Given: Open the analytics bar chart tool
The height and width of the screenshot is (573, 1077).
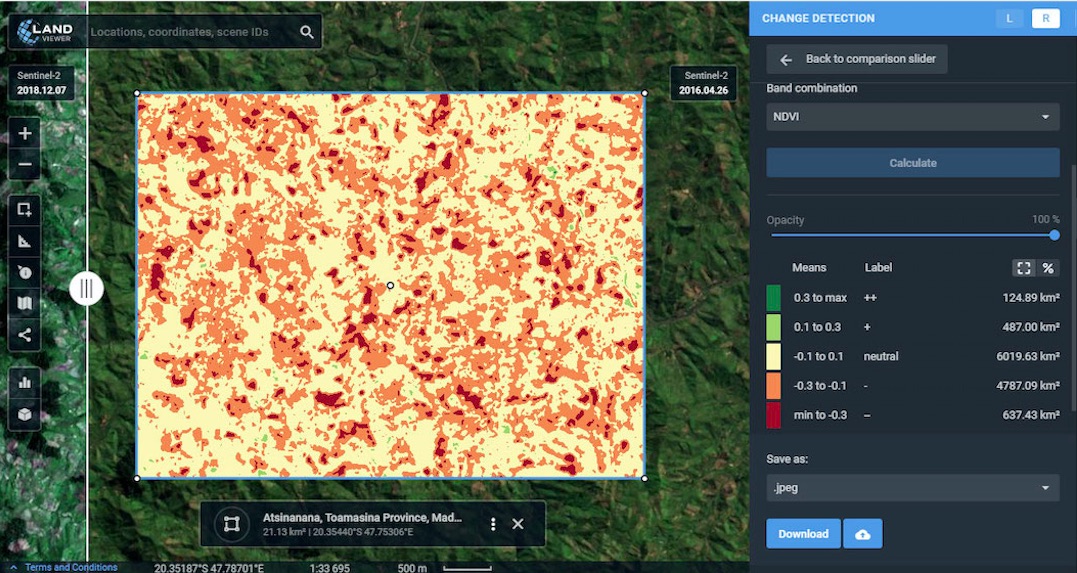Looking at the screenshot, I should (25, 382).
